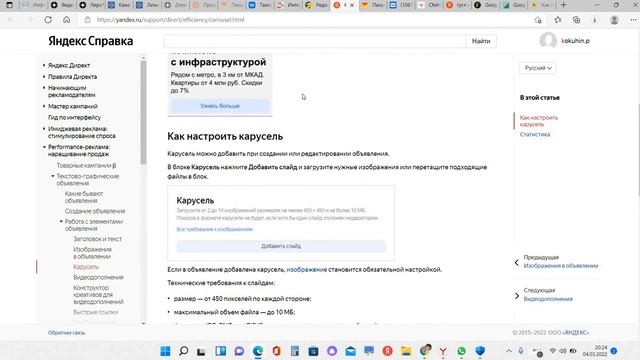Jump to Статистика section in article contents

point(535,134)
